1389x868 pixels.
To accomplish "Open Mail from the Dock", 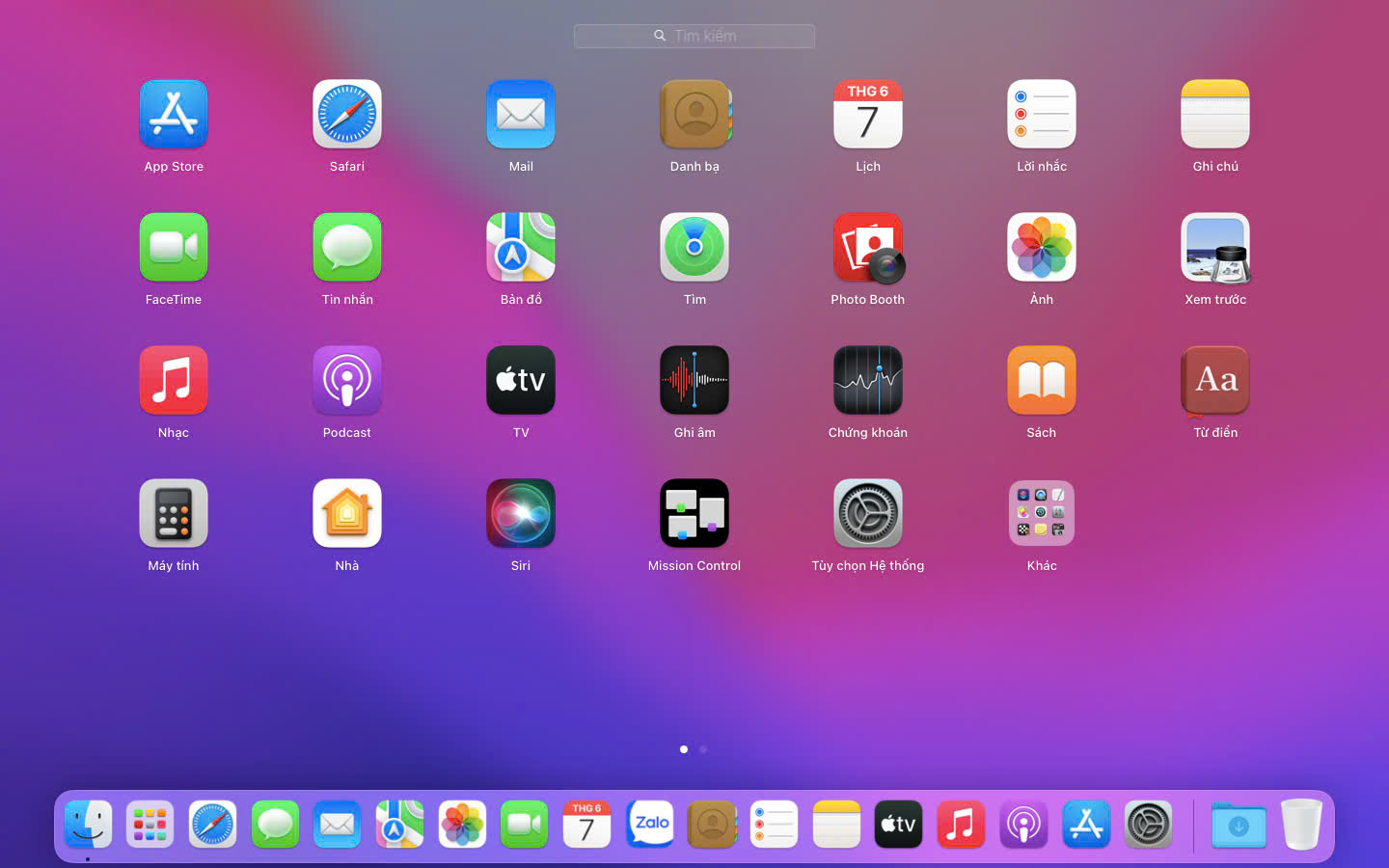I will (337, 825).
